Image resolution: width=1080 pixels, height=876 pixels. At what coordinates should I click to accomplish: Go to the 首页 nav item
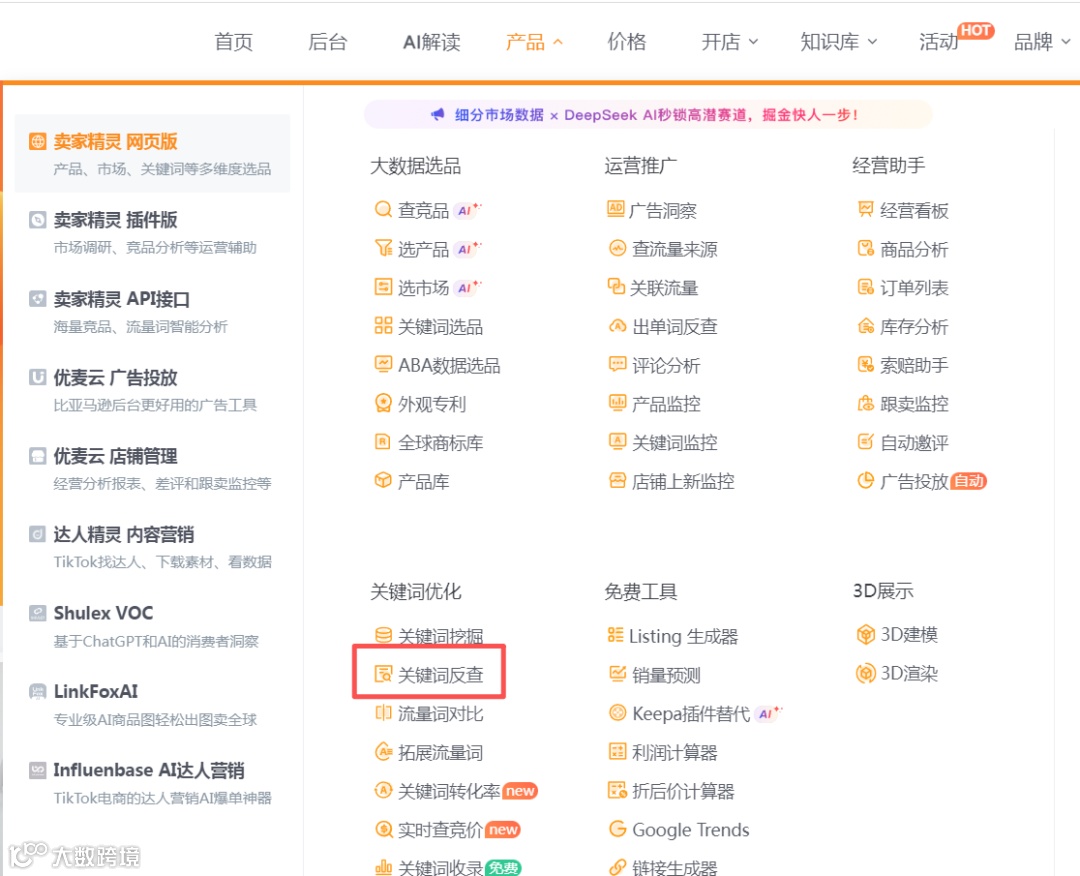coord(233,42)
